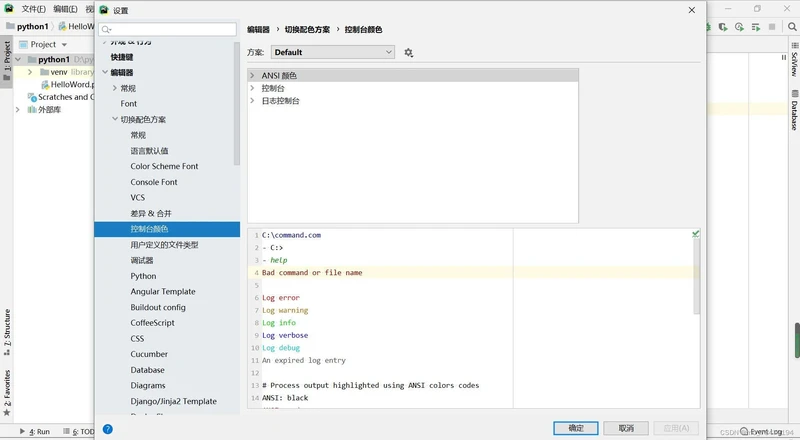The image size is (800, 440).
Task: Click the 取消 button
Action: [626, 428]
